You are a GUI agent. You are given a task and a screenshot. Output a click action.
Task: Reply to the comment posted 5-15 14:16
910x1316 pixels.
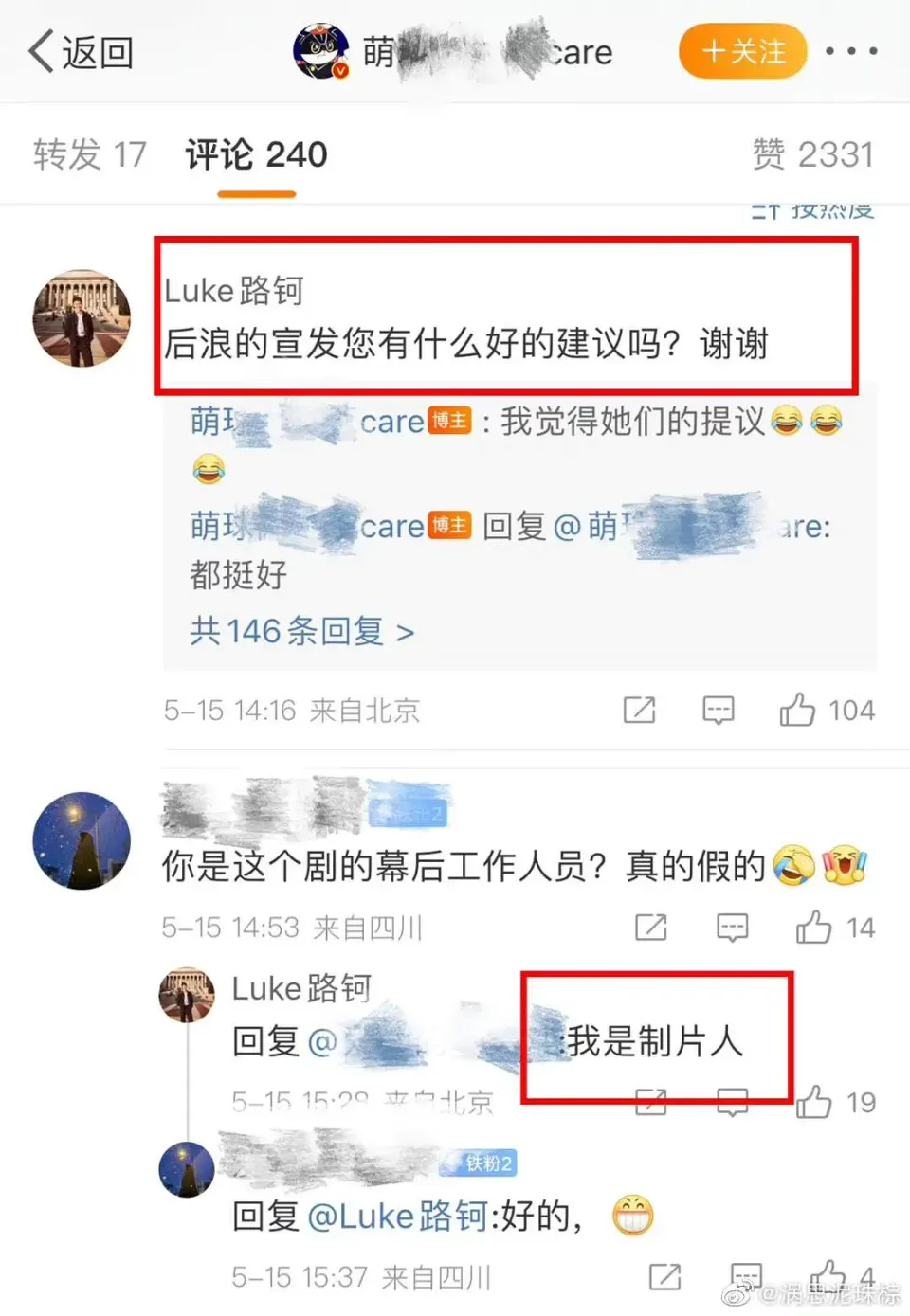(718, 710)
